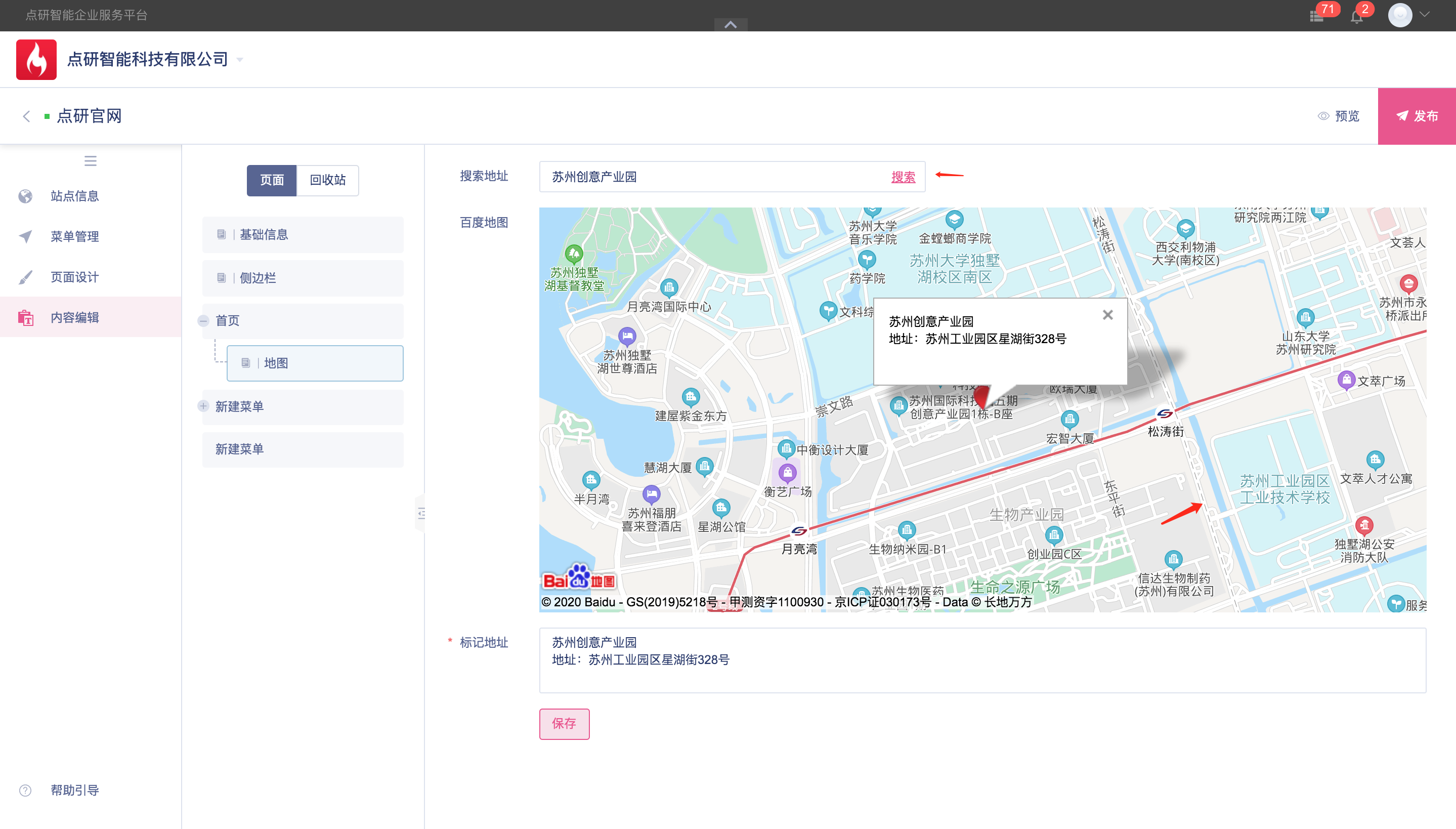Click the 文萃广场 shopping icon

coord(1346,380)
